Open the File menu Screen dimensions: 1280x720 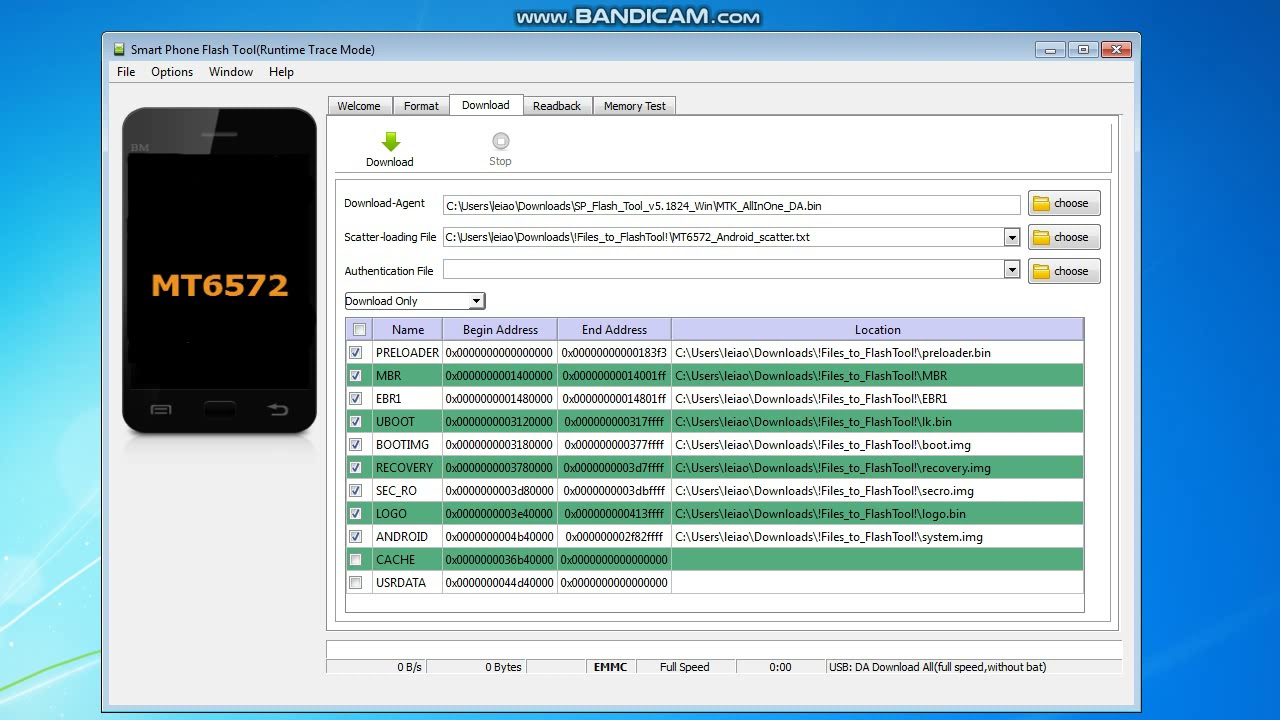coord(126,72)
